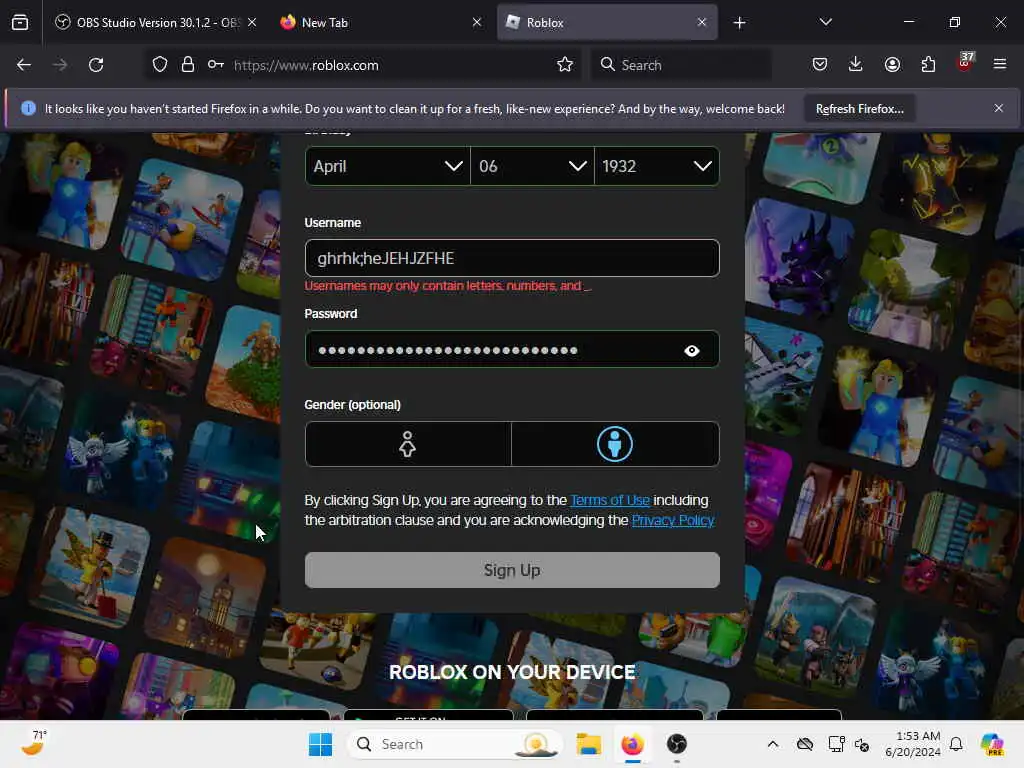The width and height of the screenshot is (1024, 768).
Task: Open OBS Studio from the taskbar
Action: [677, 744]
